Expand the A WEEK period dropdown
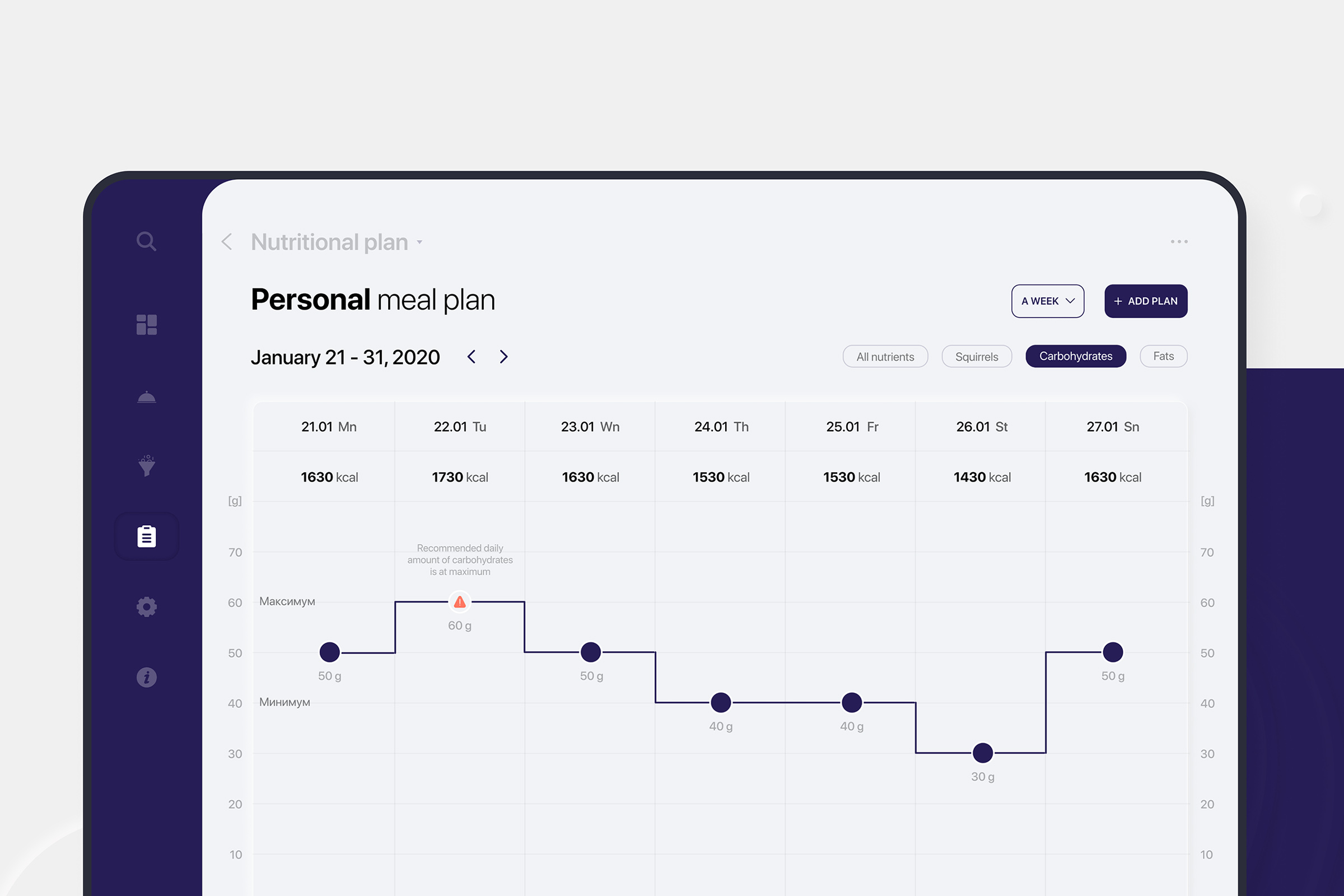Viewport: 1344px width, 896px height. point(1047,301)
